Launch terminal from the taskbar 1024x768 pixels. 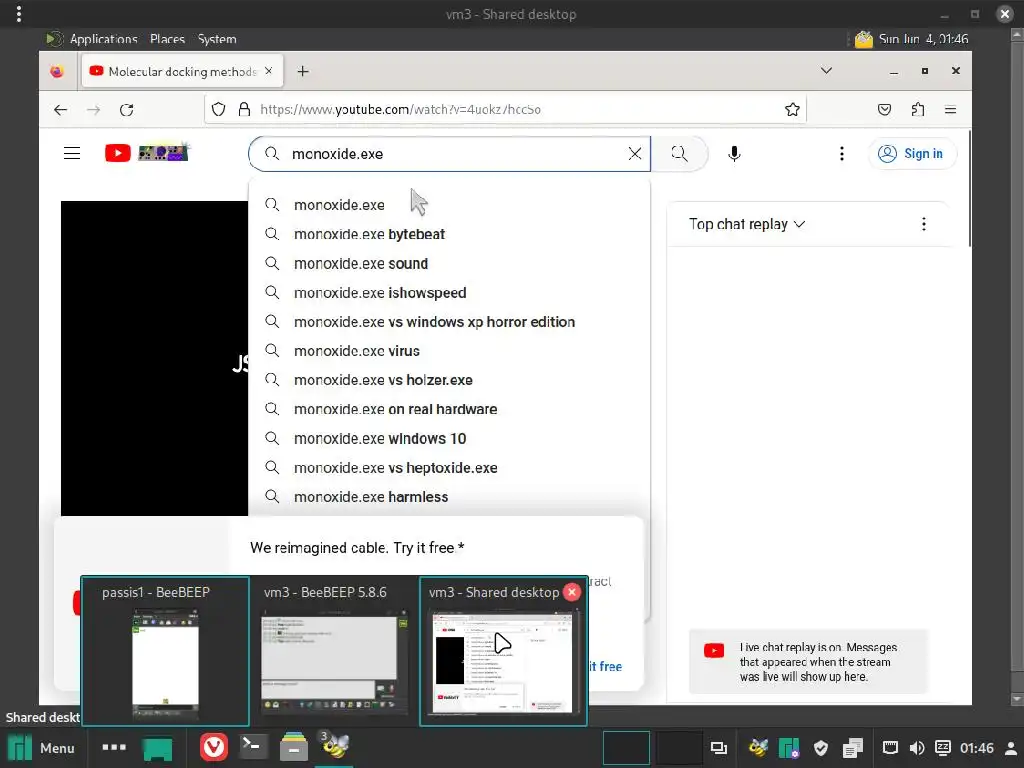click(253, 746)
